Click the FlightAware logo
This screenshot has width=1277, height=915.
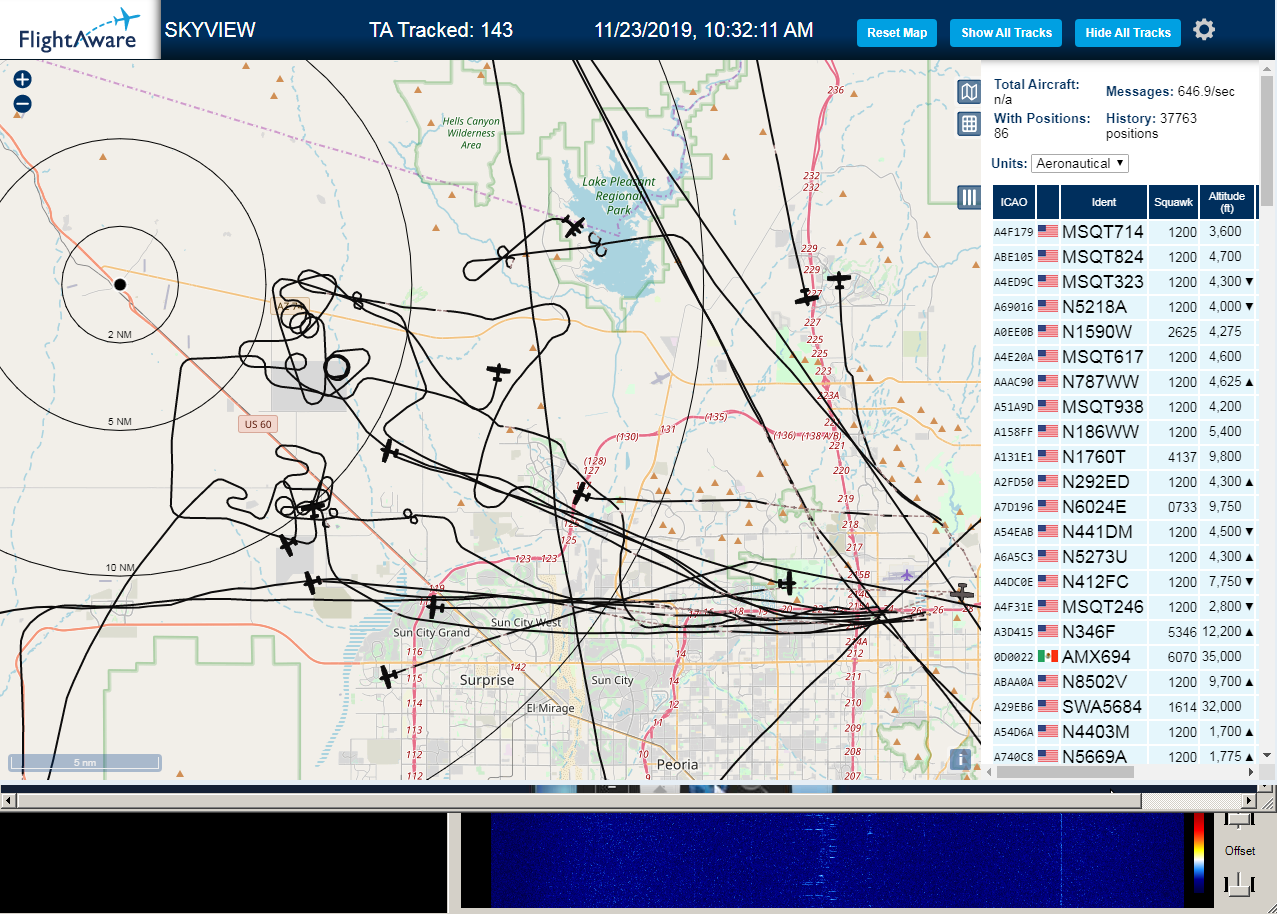[80, 30]
